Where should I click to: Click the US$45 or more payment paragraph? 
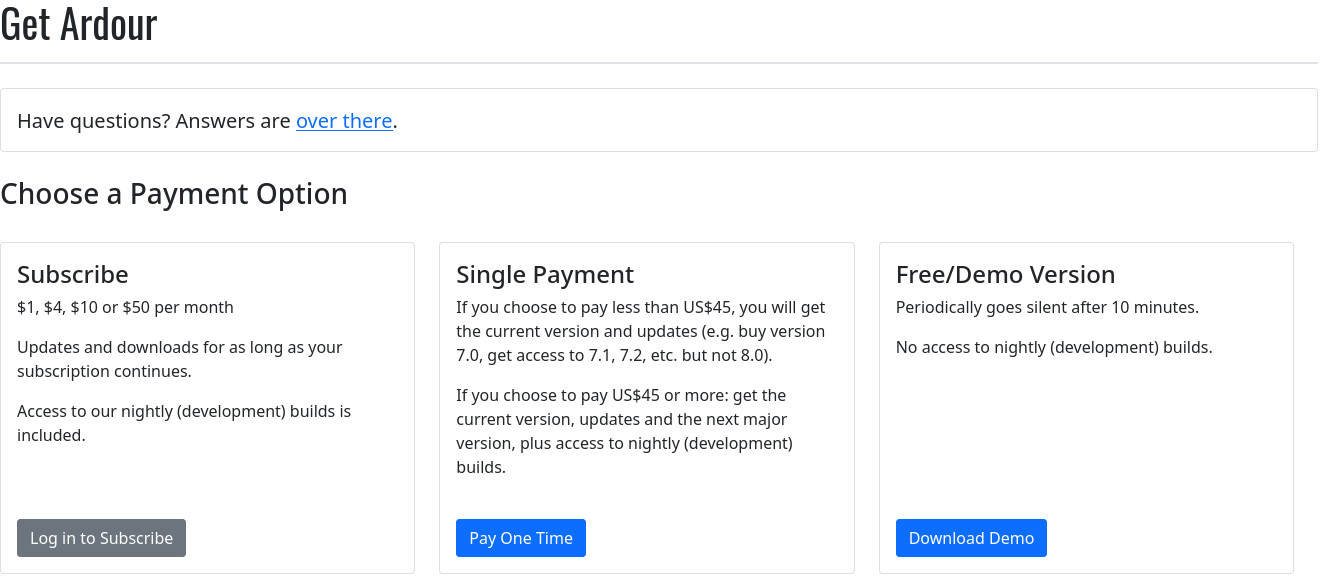[625, 431]
